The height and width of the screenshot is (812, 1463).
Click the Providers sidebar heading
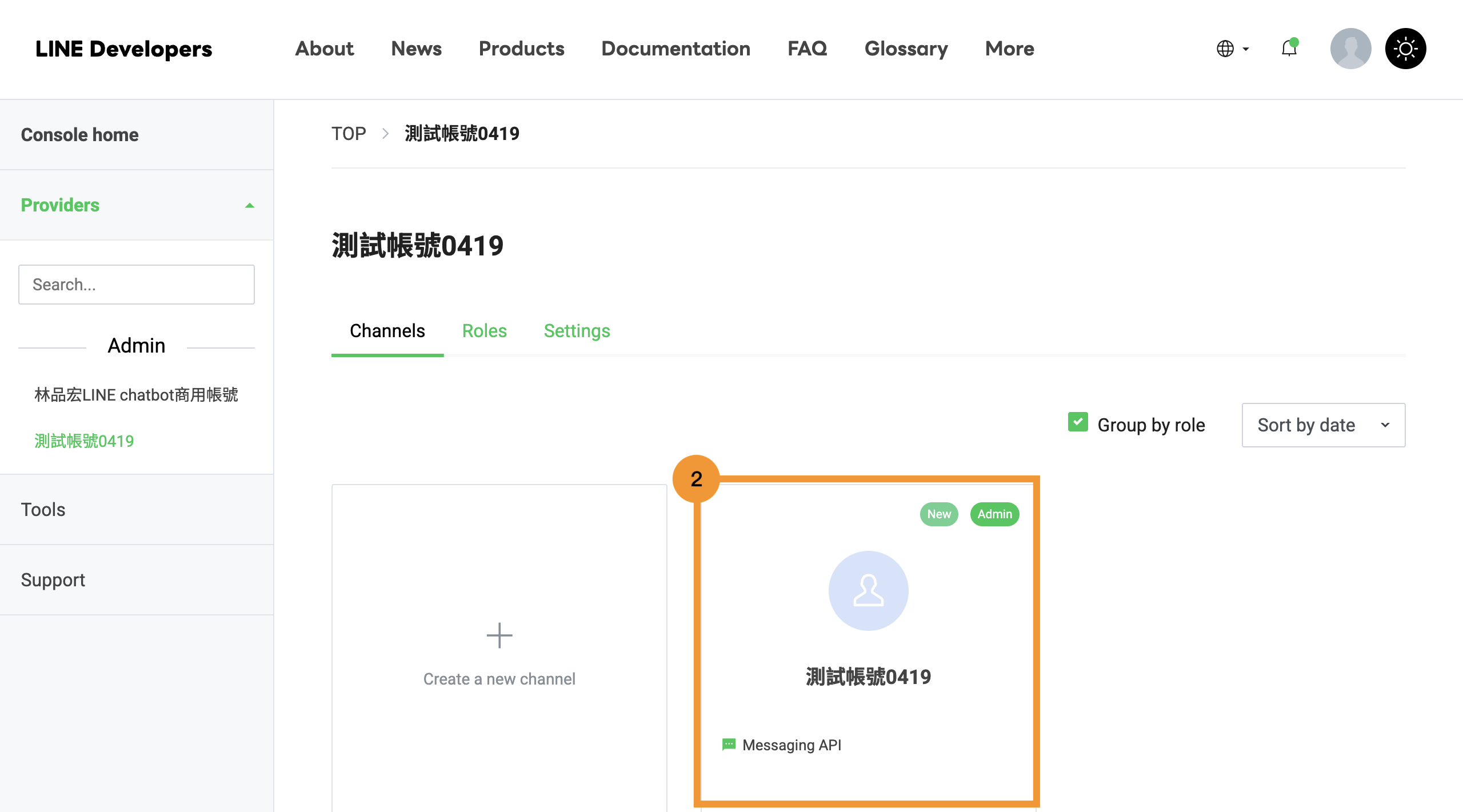[60, 205]
